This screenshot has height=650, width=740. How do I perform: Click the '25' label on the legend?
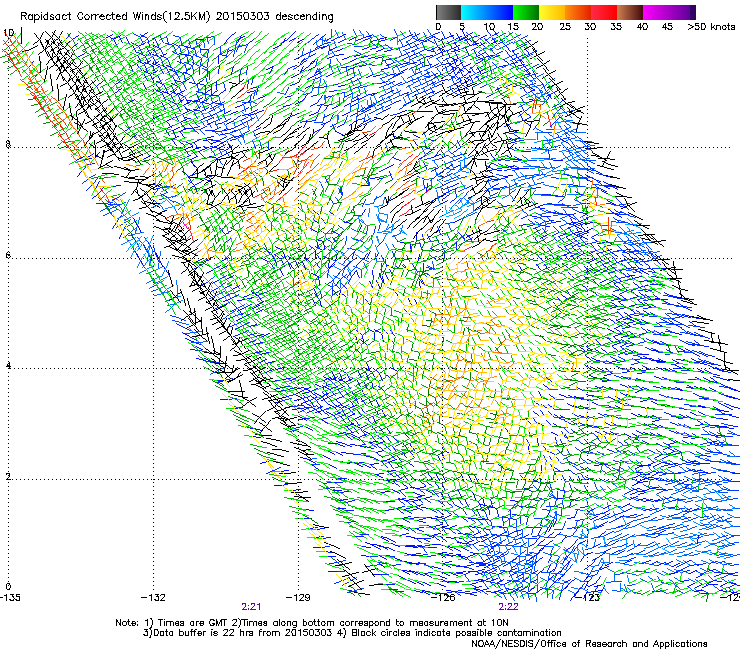(565, 27)
